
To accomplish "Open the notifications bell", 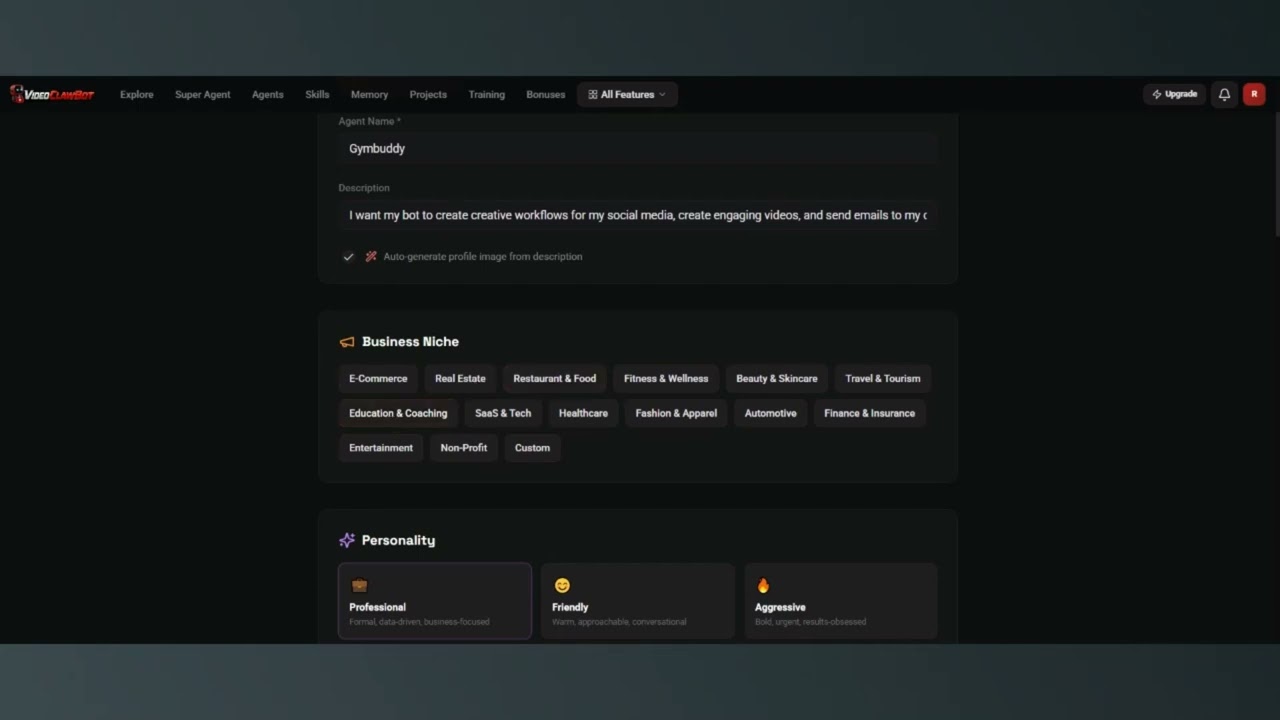I will coord(1224,94).
